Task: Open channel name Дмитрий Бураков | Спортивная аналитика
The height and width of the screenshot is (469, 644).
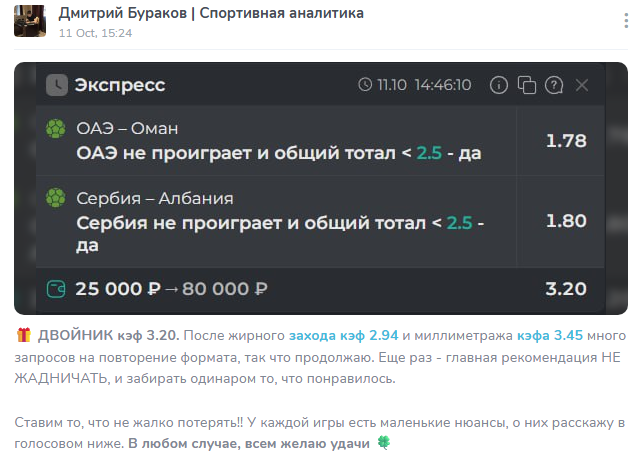Action: pos(211,13)
